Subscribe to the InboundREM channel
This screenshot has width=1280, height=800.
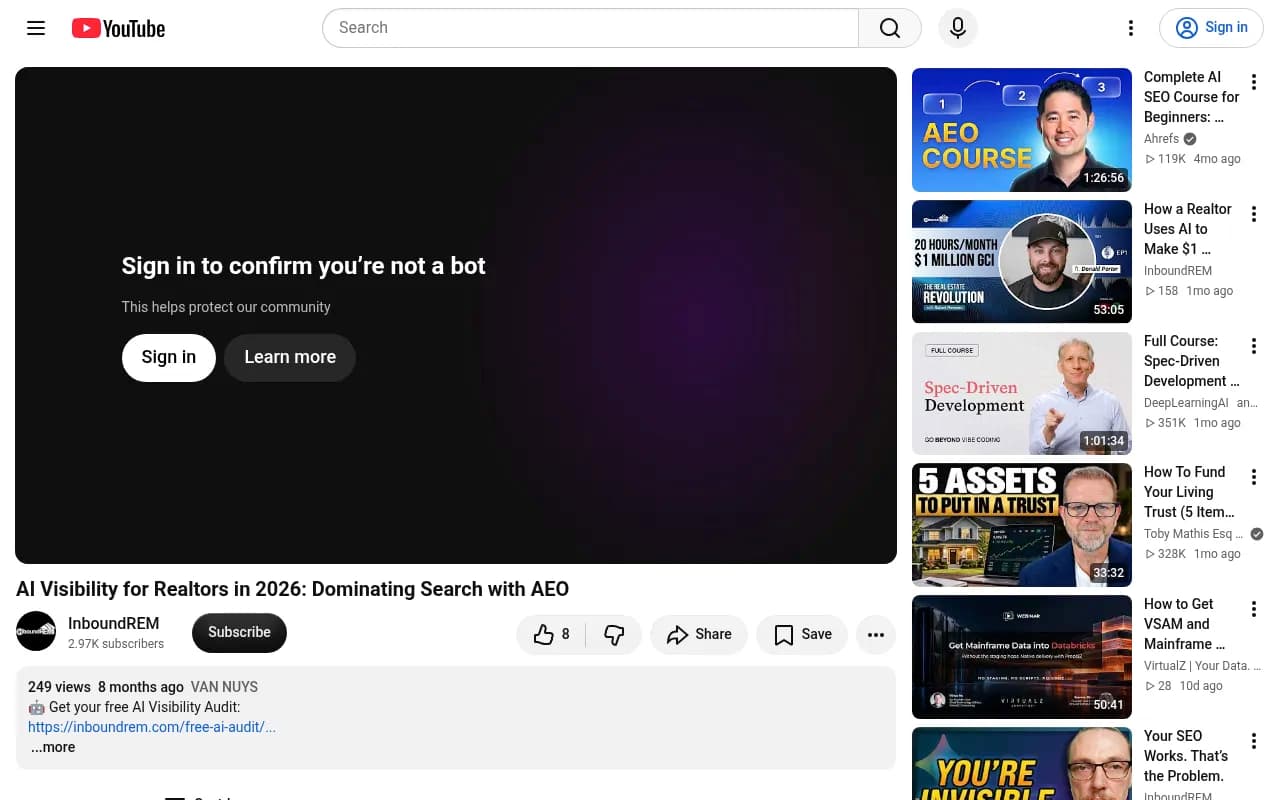(239, 632)
